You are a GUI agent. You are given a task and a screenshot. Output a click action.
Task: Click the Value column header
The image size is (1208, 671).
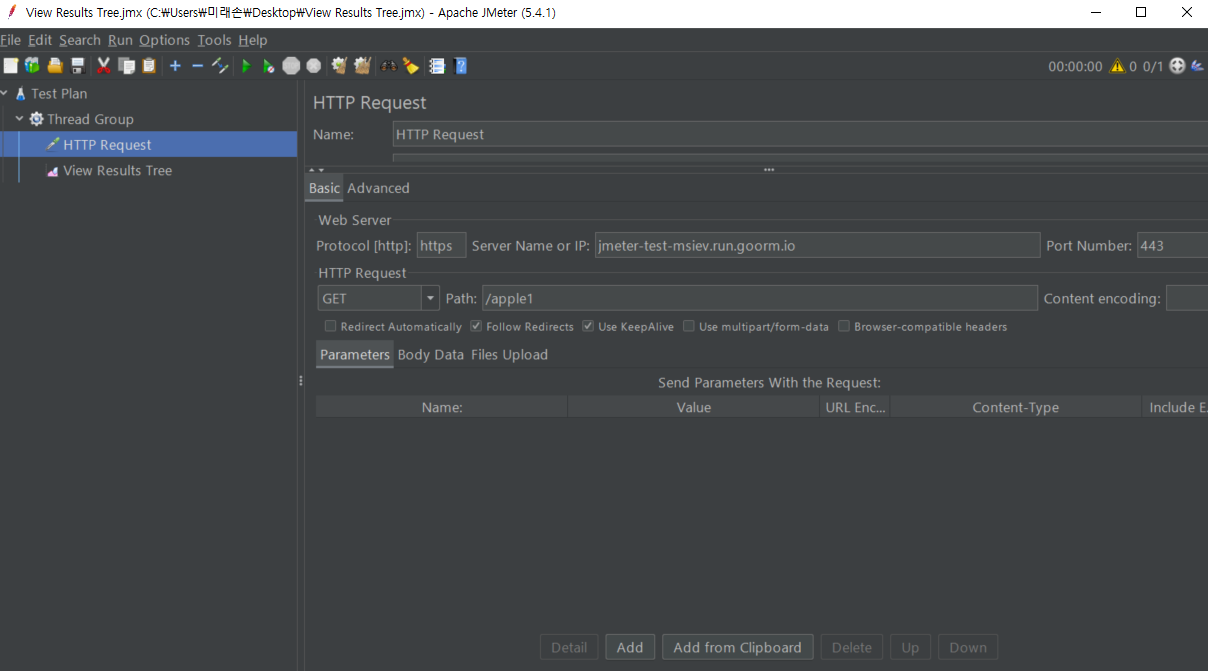click(693, 407)
